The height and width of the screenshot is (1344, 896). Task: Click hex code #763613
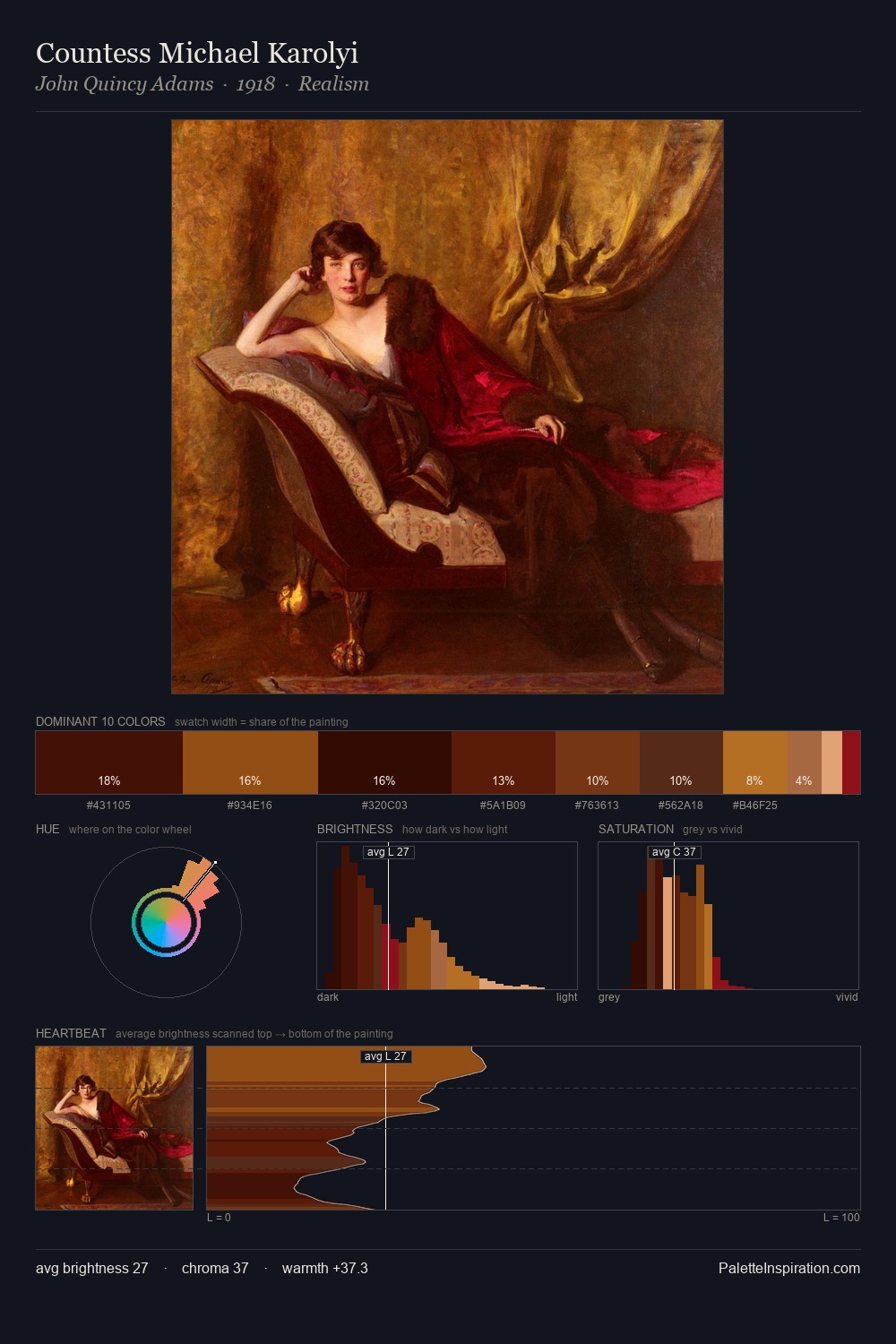point(597,806)
